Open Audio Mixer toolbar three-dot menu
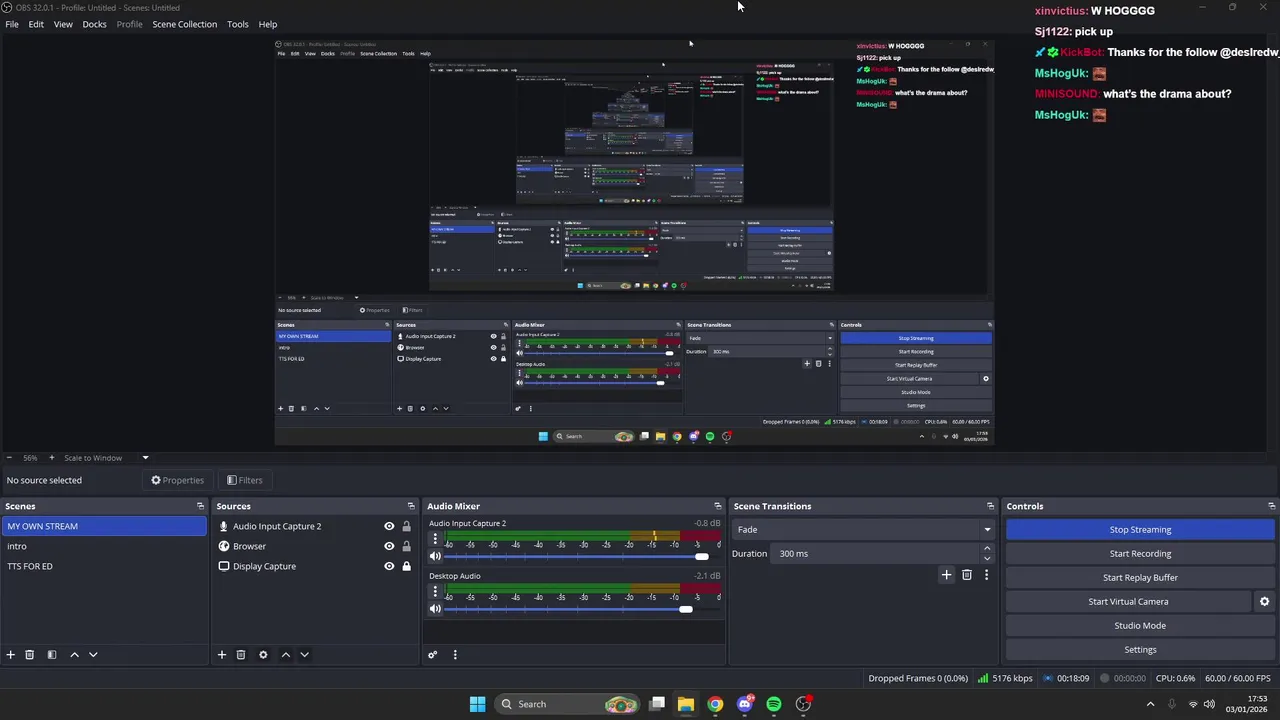Image resolution: width=1280 pixels, height=720 pixels. point(455,655)
